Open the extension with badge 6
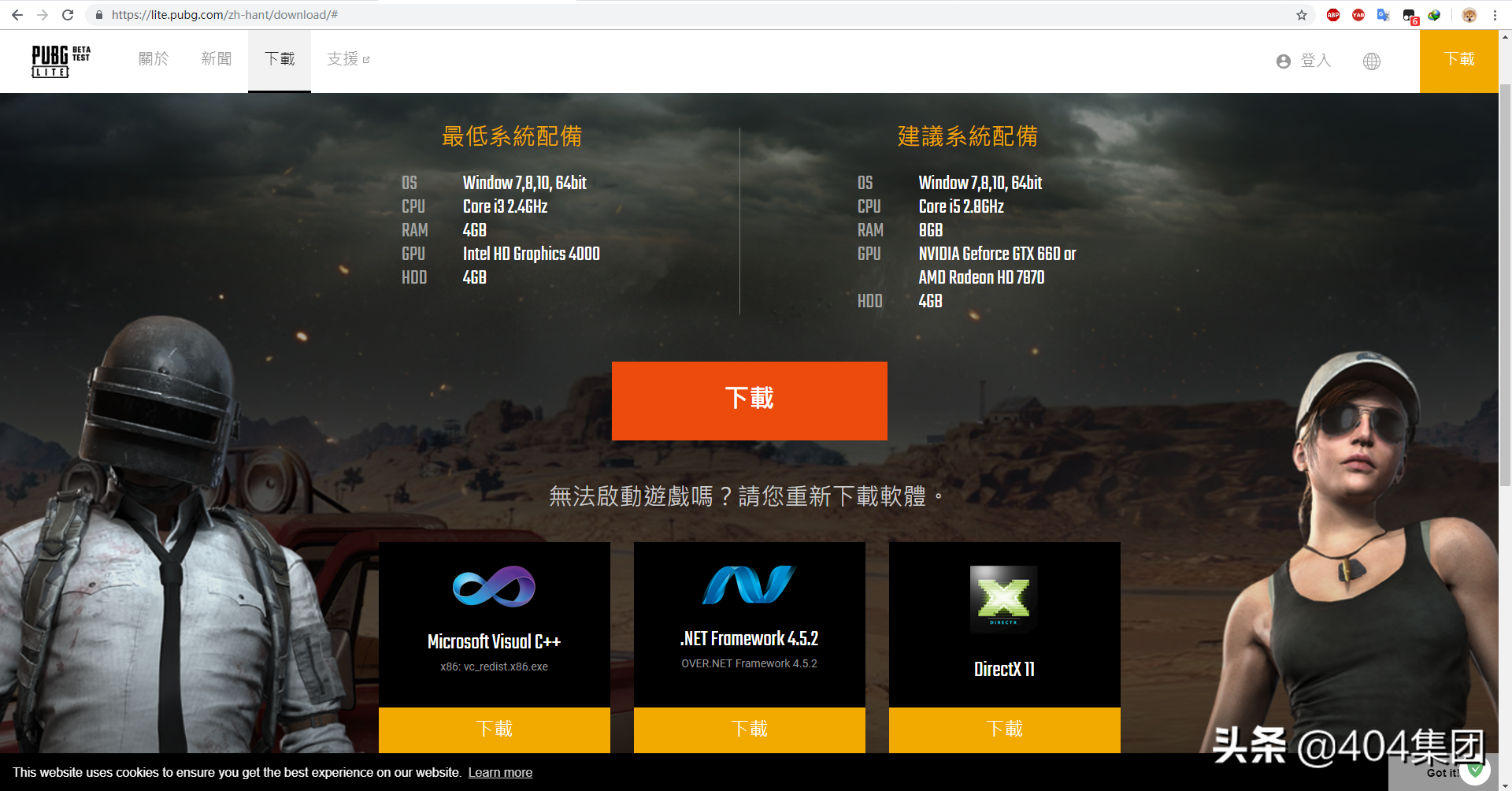This screenshot has height=791, width=1512. pyautogui.click(x=1410, y=16)
